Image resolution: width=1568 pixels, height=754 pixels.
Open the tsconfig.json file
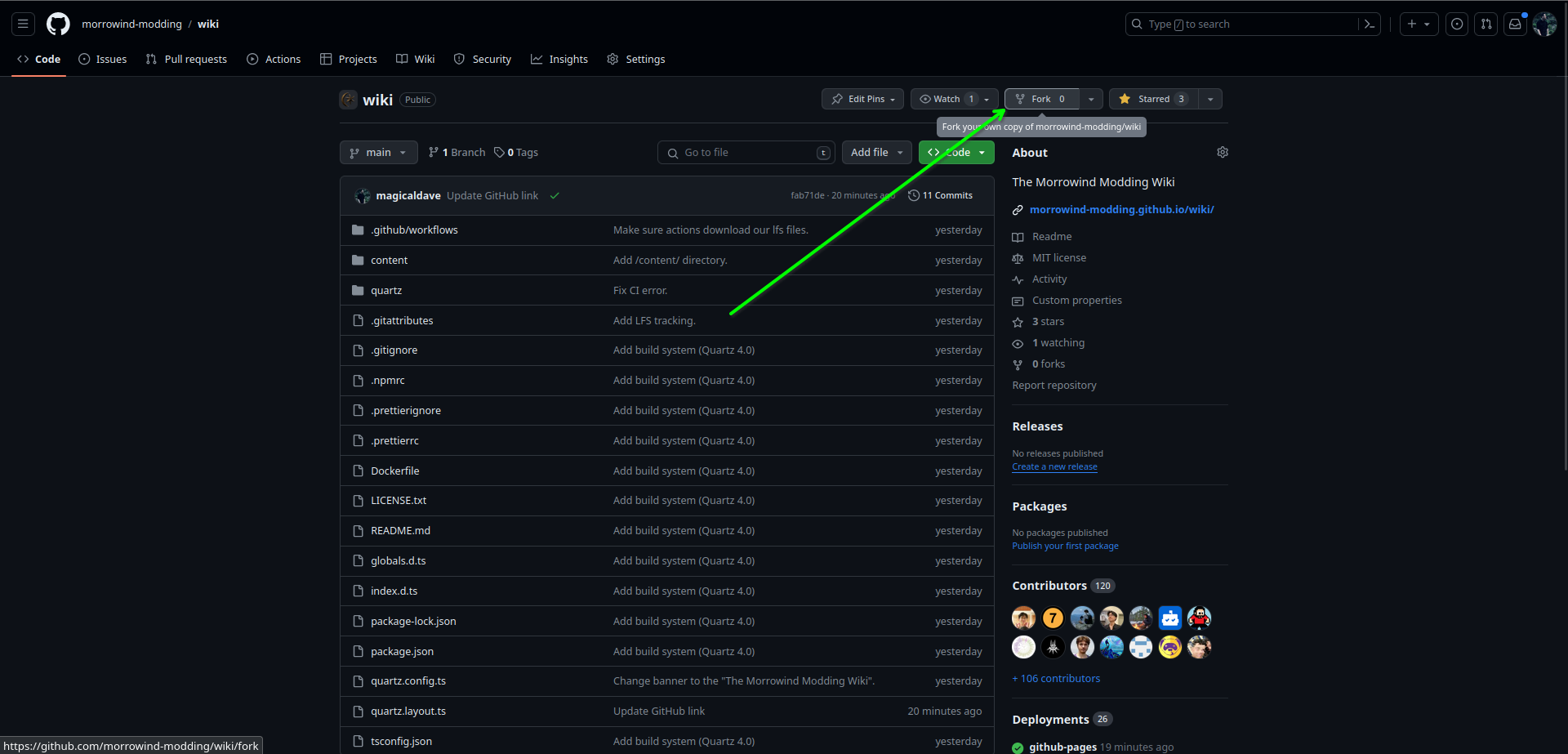pos(401,742)
